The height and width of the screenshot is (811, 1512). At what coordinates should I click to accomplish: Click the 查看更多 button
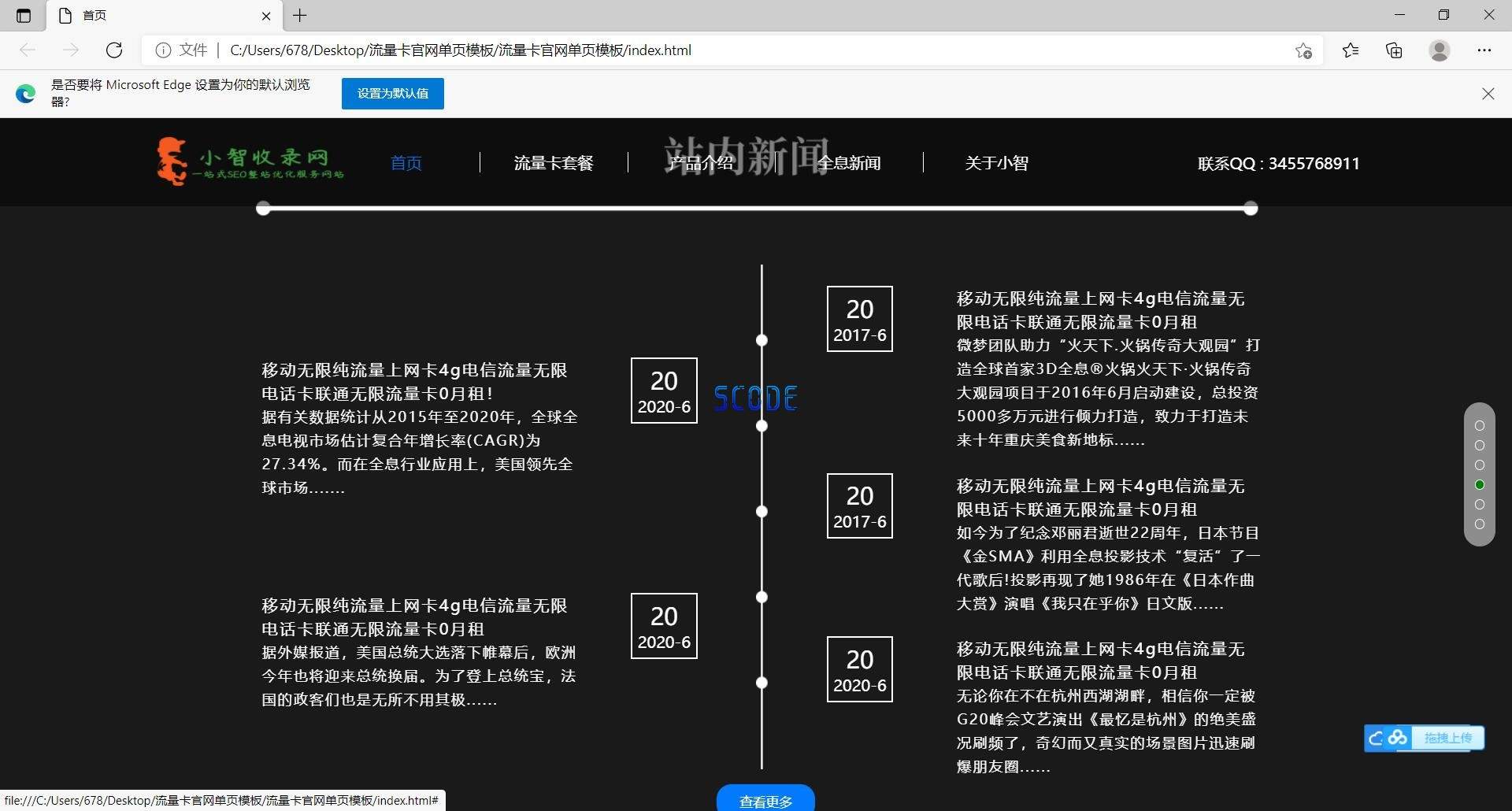pos(765,801)
